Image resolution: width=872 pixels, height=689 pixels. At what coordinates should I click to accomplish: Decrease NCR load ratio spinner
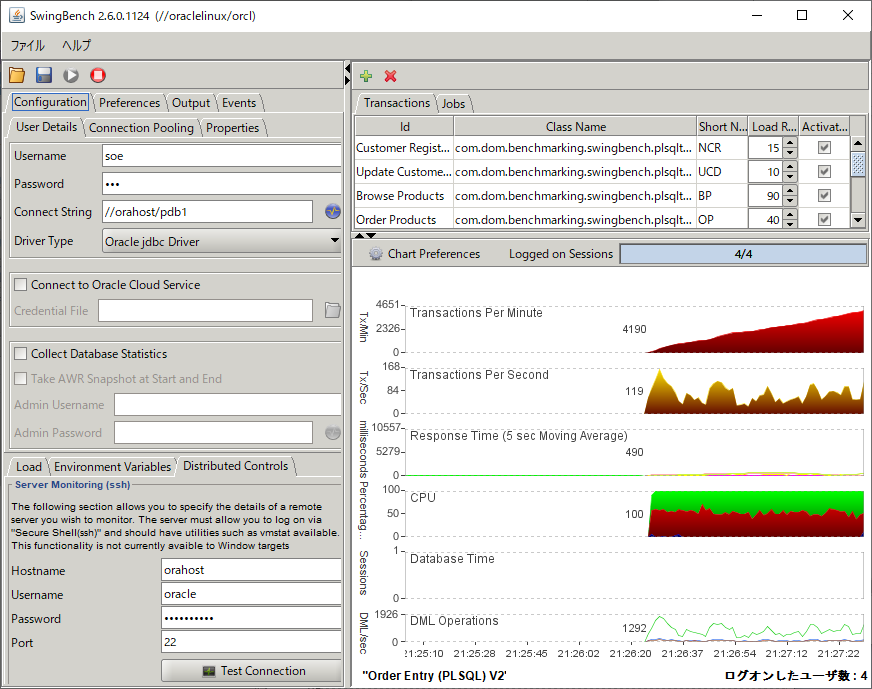(790, 153)
